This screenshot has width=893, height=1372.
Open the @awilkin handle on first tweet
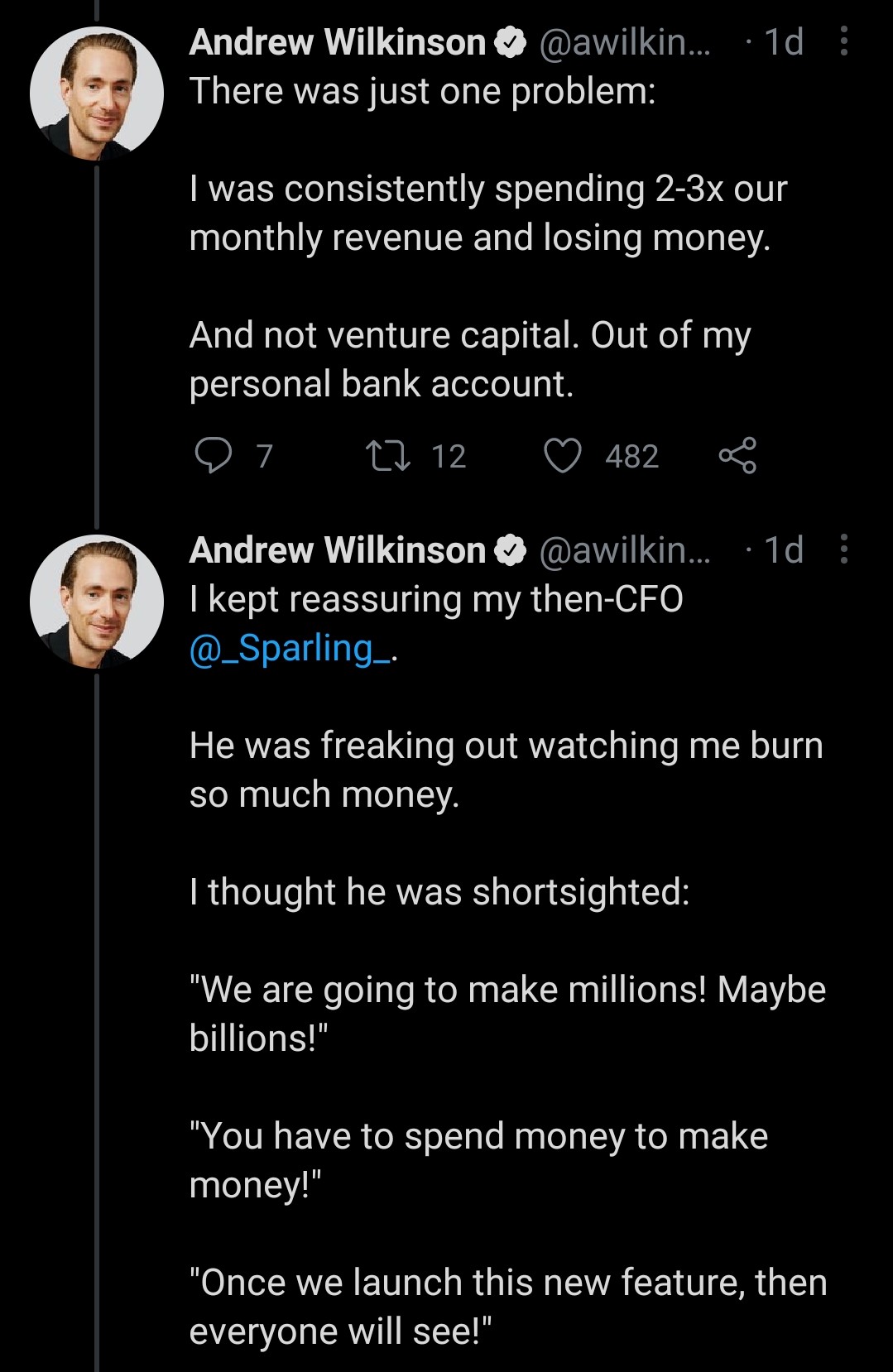pos(624,42)
